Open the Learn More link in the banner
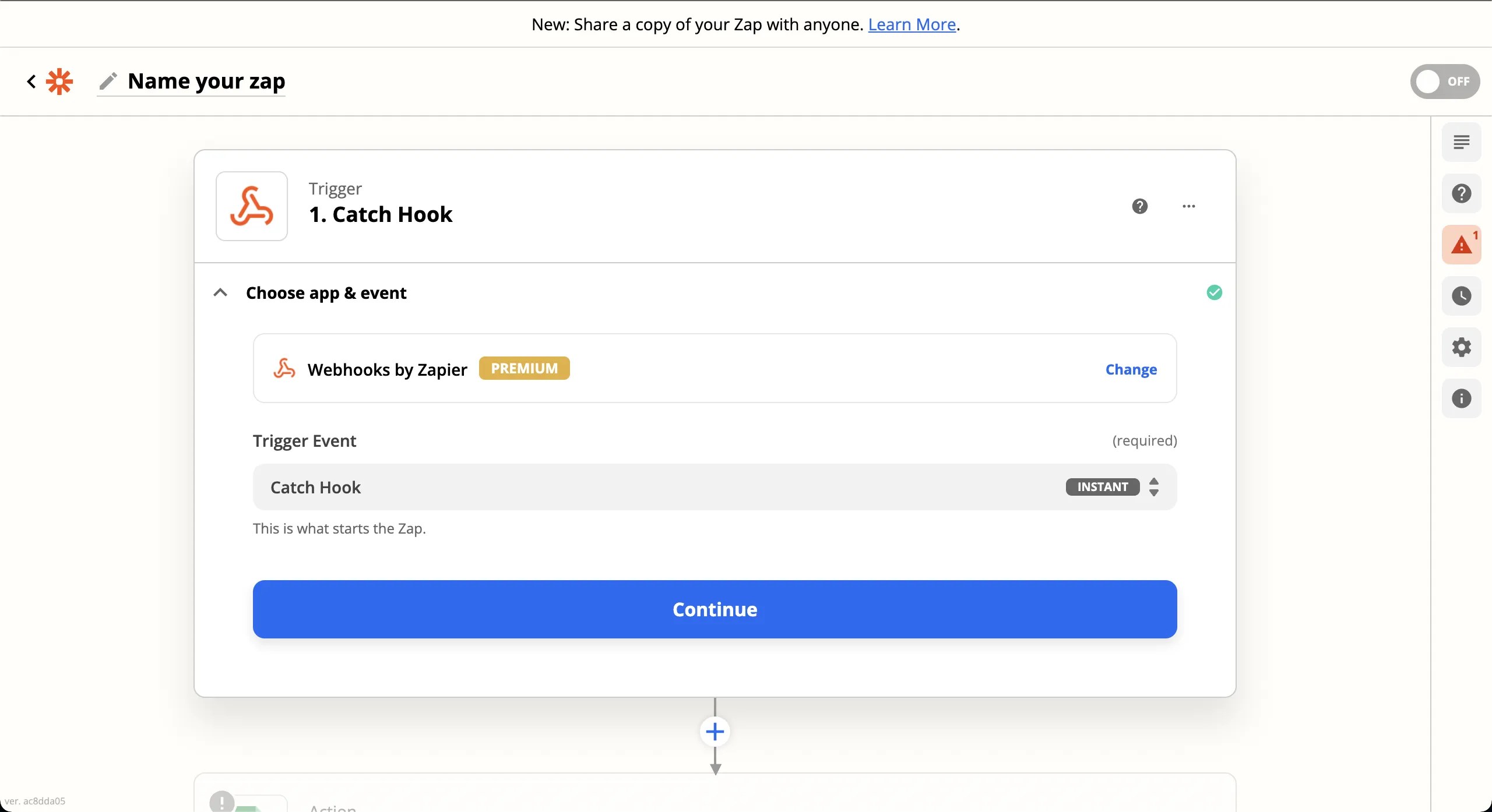Viewport: 1492px width, 812px height. click(912, 24)
